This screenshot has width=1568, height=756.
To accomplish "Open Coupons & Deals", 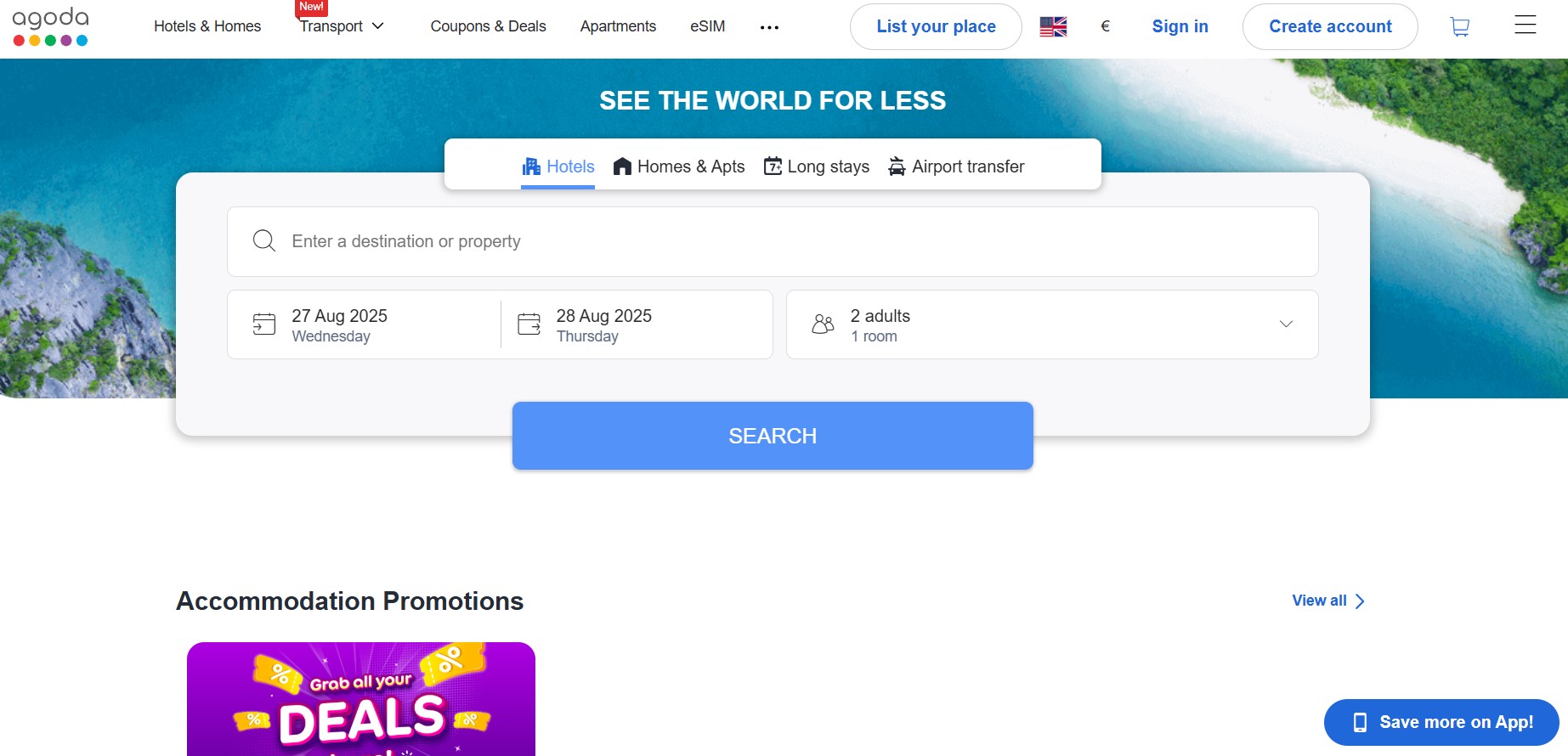I will (489, 26).
